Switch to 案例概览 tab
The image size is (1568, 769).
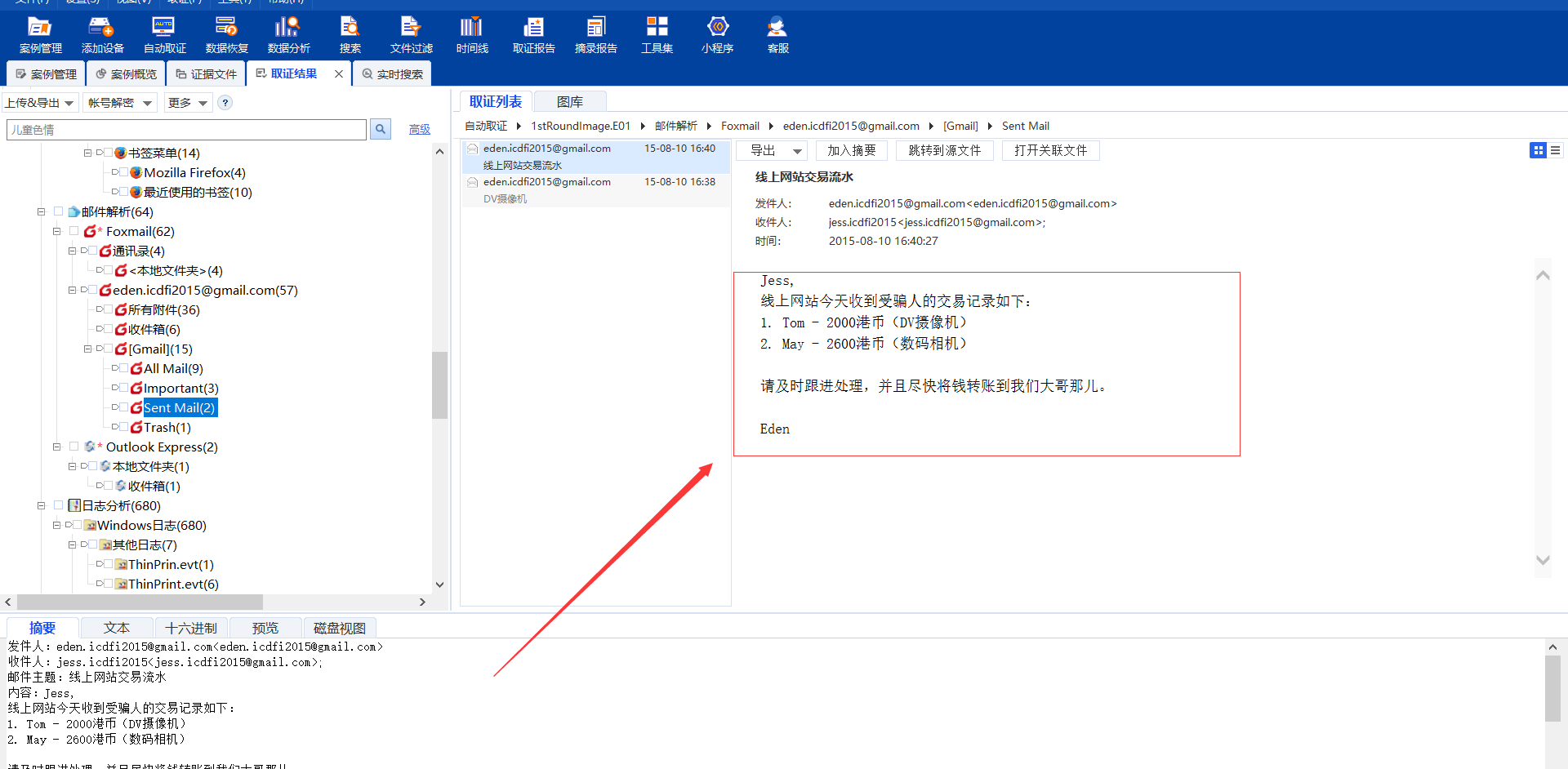pyautogui.click(x=126, y=73)
